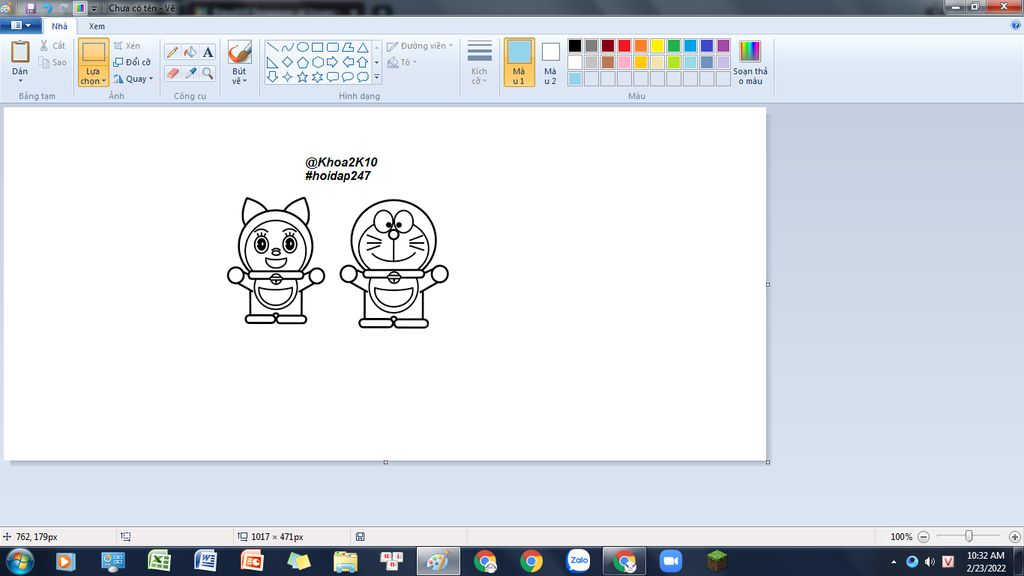1024x576 pixels.
Task: Click the Sao (copy) button
Action: tap(52, 63)
